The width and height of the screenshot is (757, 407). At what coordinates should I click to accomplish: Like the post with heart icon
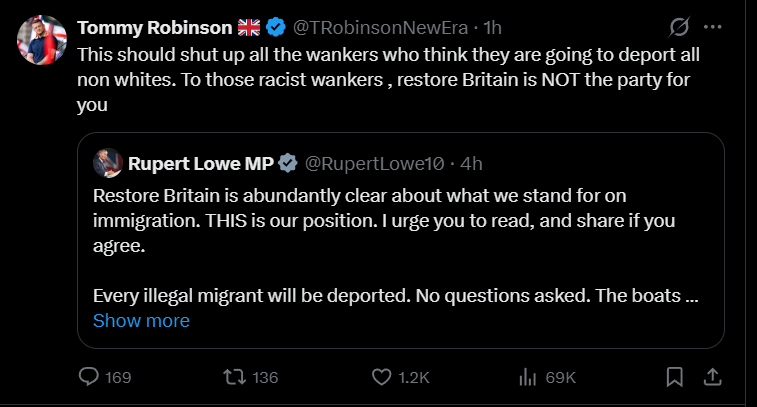coord(381,377)
